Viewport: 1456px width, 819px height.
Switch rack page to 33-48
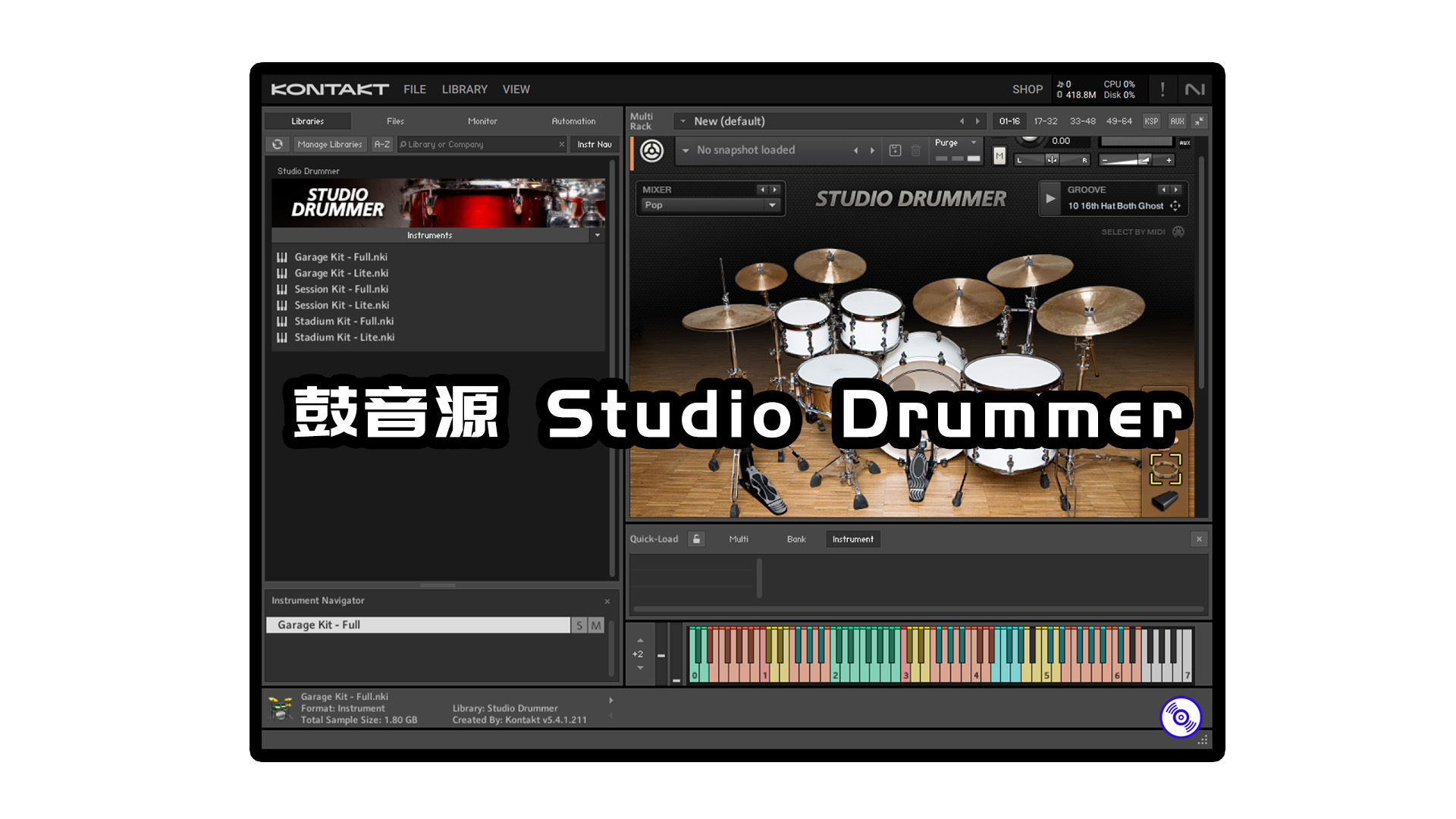point(1083,121)
